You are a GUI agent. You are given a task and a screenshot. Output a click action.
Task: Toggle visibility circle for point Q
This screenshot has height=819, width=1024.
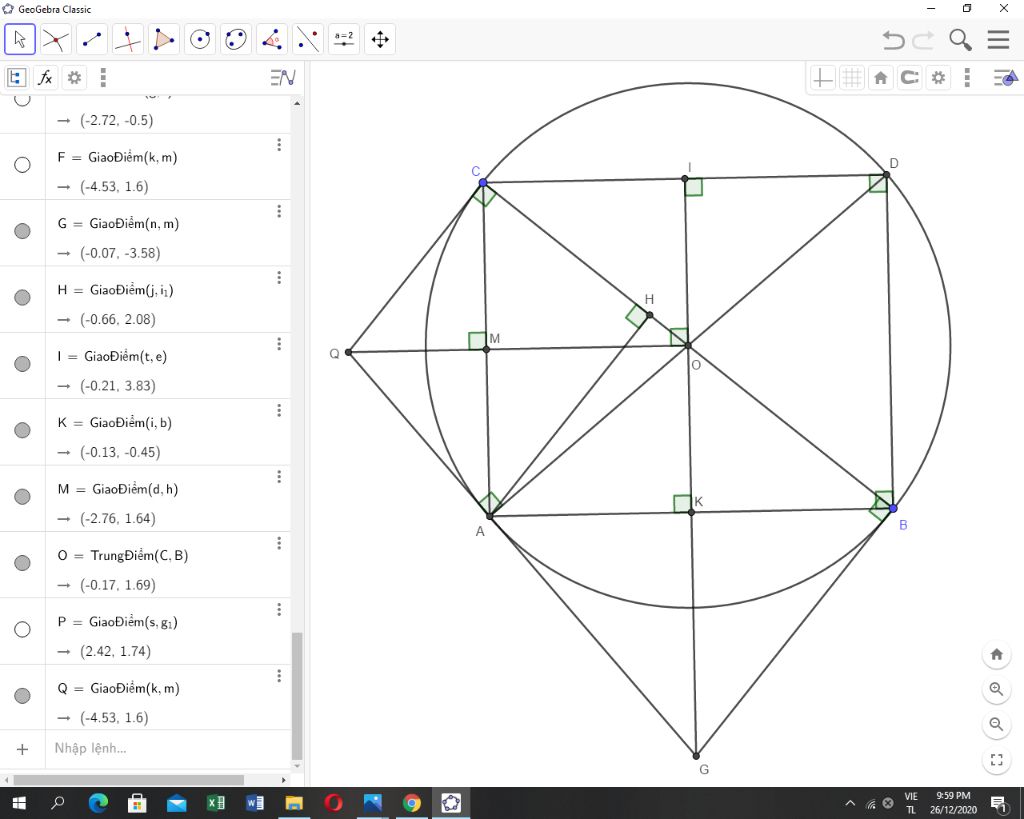22,696
